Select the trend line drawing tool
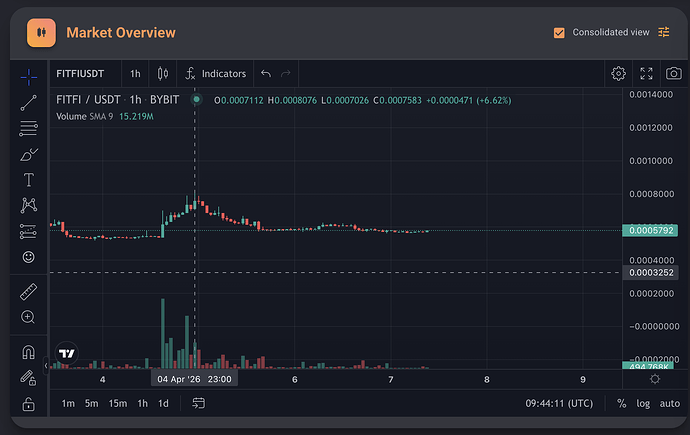The image size is (690, 435). pos(29,103)
